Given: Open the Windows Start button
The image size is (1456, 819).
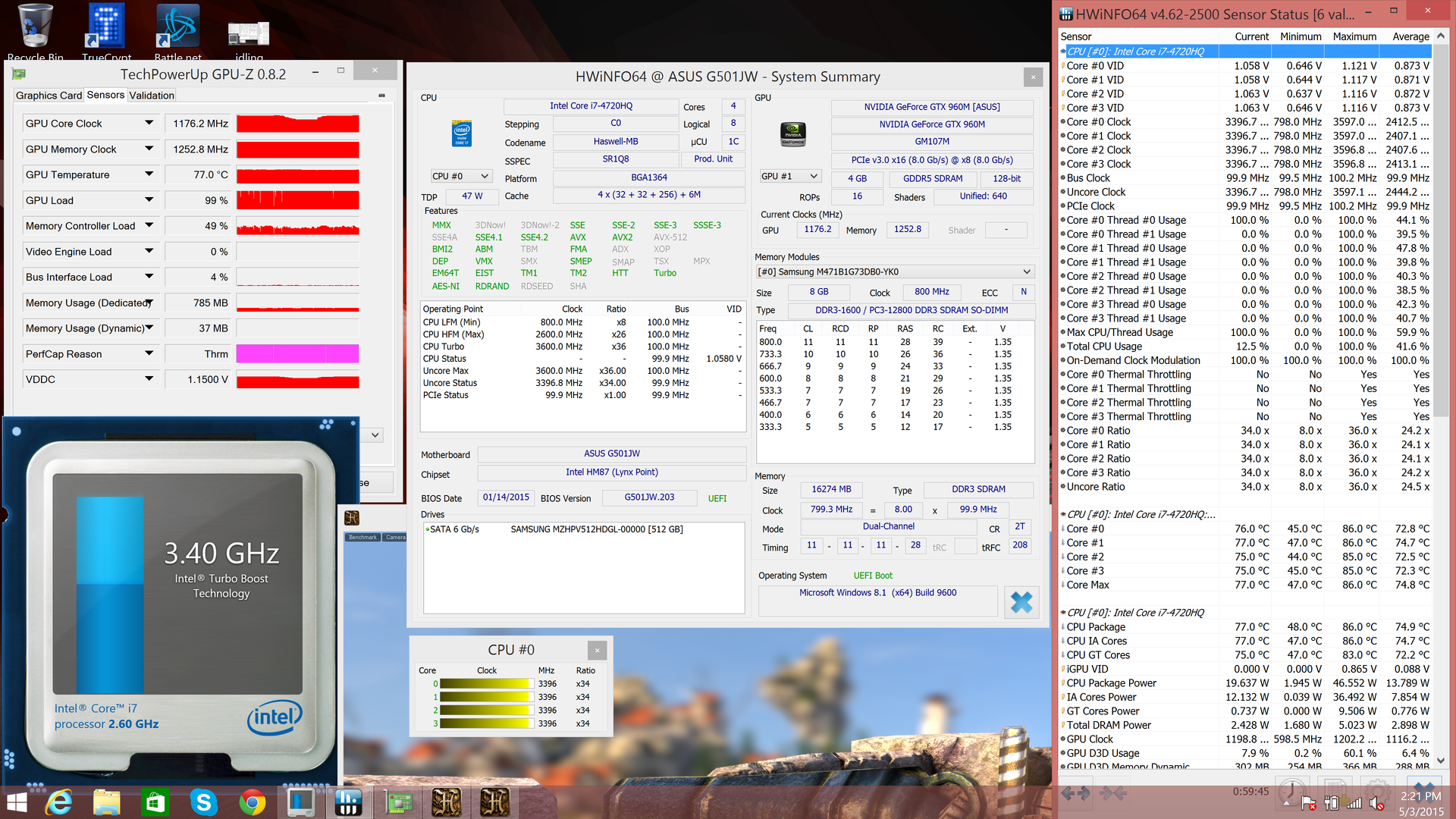Looking at the screenshot, I should point(17,802).
